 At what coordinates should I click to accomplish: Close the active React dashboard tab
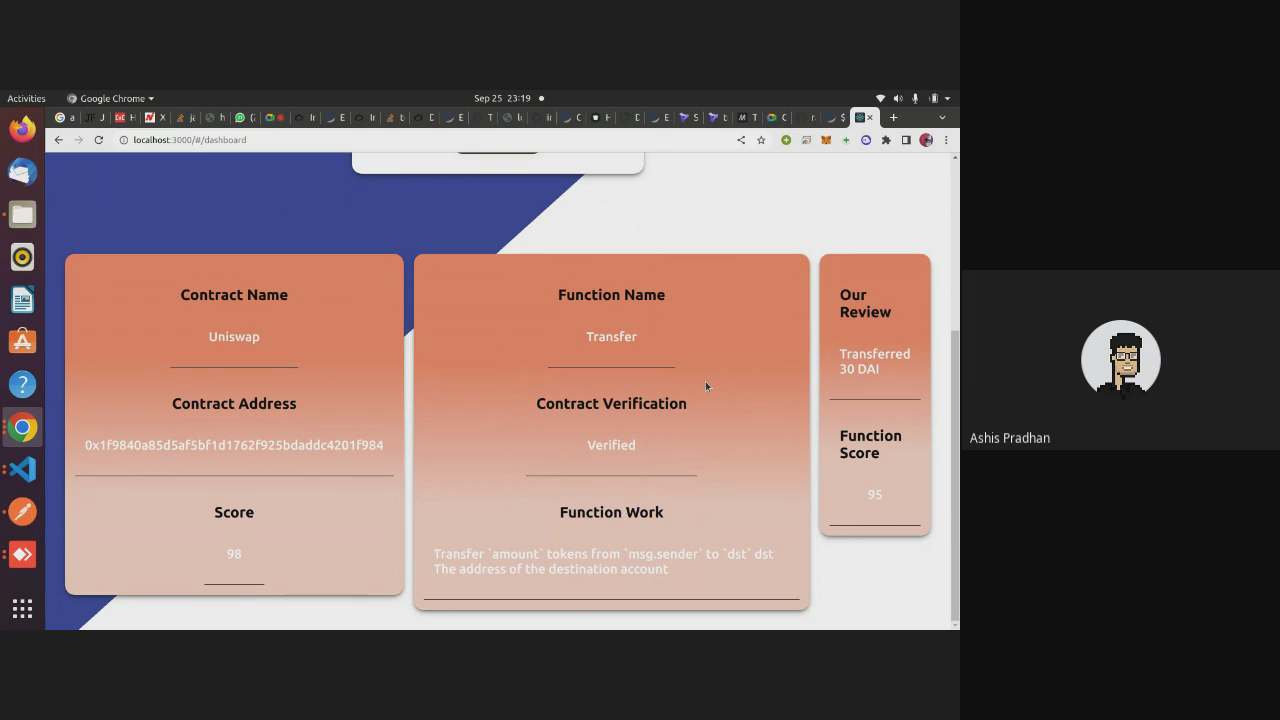click(x=870, y=118)
